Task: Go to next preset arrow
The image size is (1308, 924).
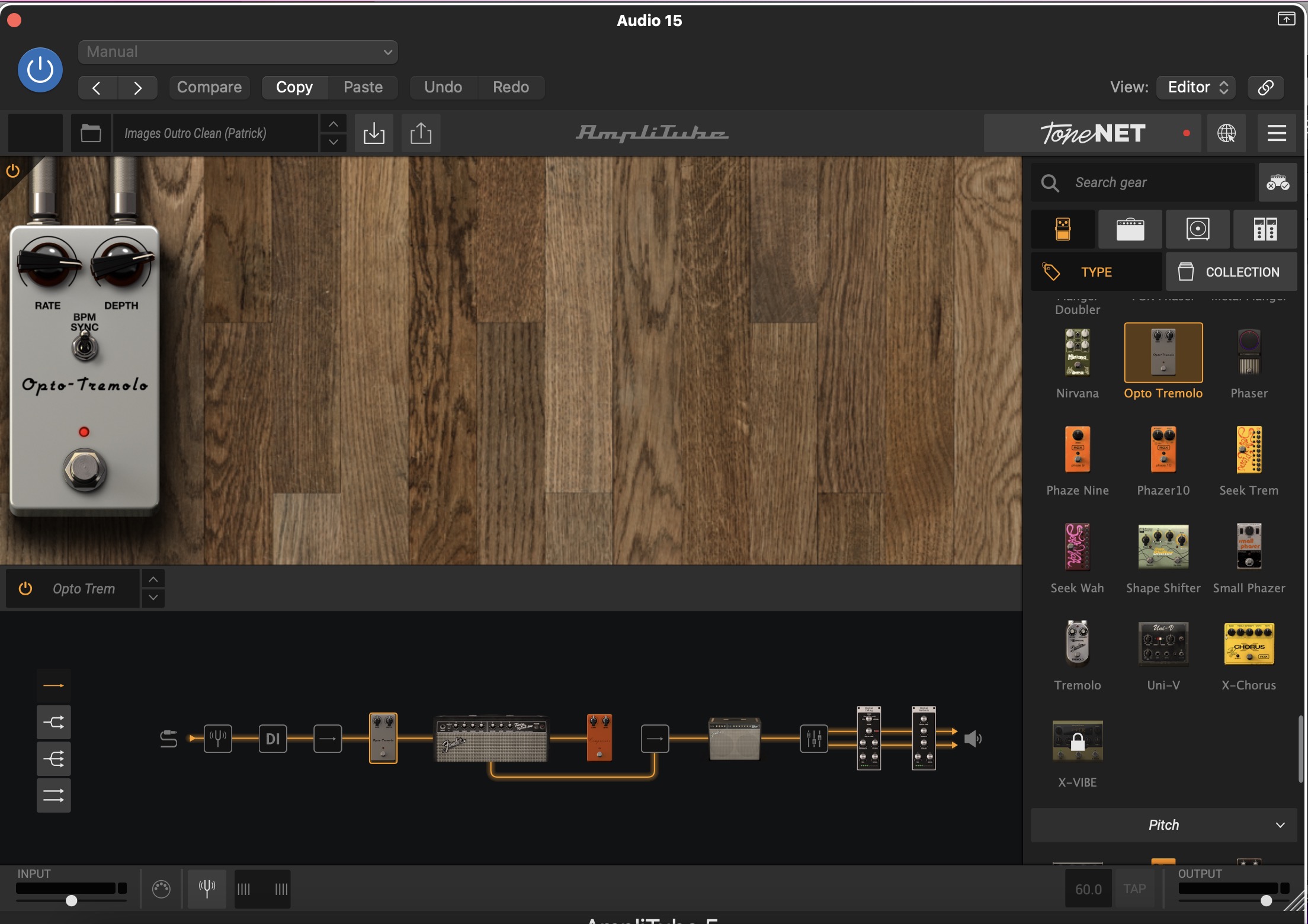Action: [137, 88]
